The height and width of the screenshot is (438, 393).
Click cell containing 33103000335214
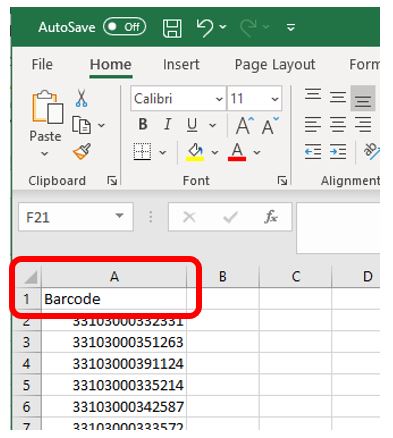click(x=114, y=385)
